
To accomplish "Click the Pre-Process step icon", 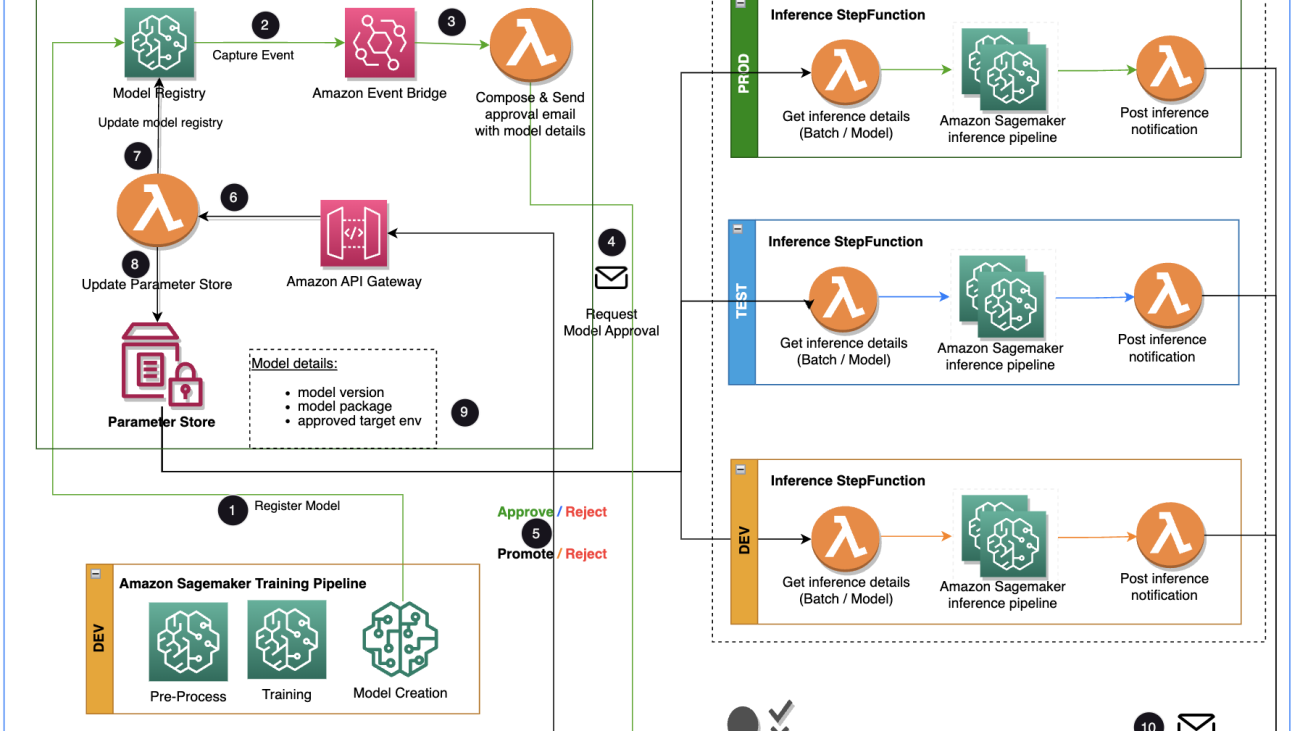I will (x=188, y=641).
